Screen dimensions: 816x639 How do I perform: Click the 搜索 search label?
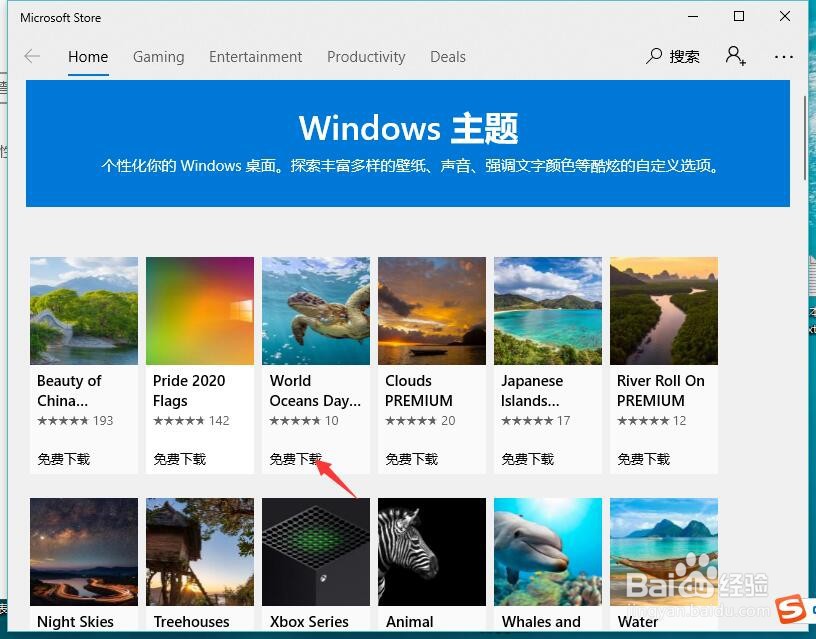[x=684, y=56]
